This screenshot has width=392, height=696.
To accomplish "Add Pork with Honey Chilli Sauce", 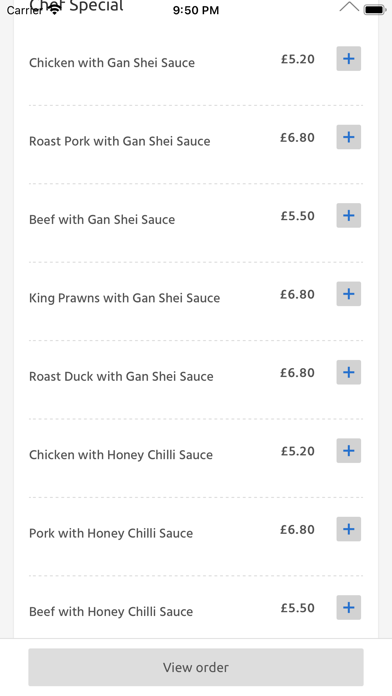I will 348,529.
